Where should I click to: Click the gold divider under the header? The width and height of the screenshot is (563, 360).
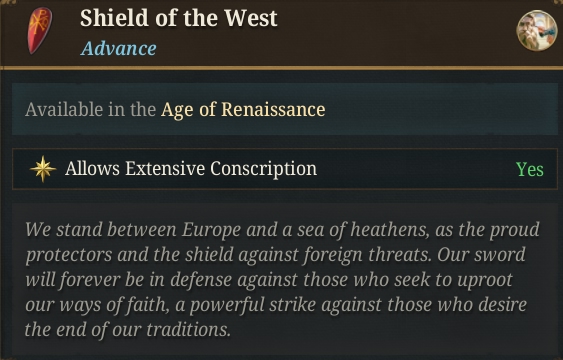pos(282,67)
